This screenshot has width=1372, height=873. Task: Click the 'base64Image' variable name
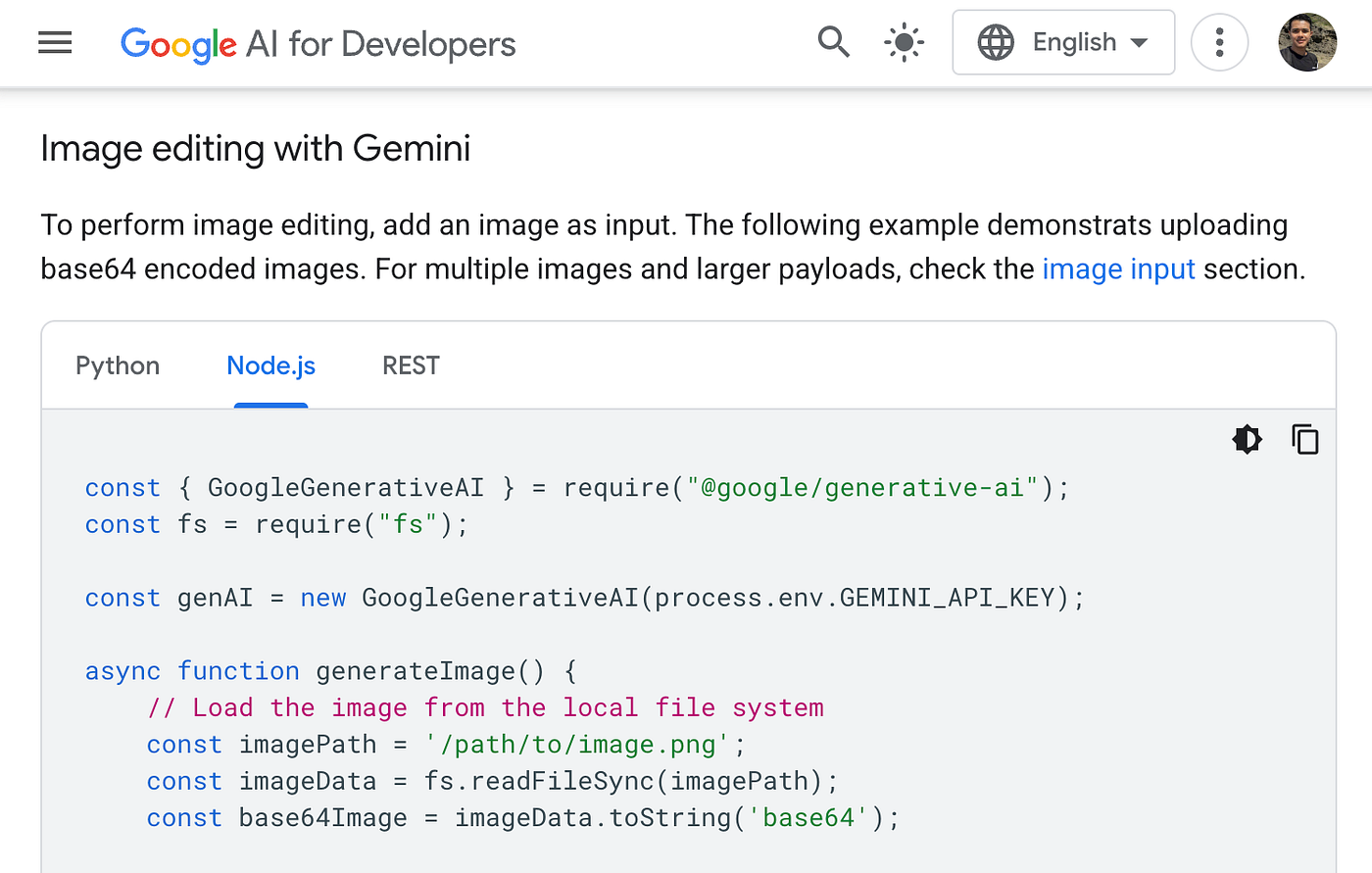pyautogui.click(x=322, y=818)
